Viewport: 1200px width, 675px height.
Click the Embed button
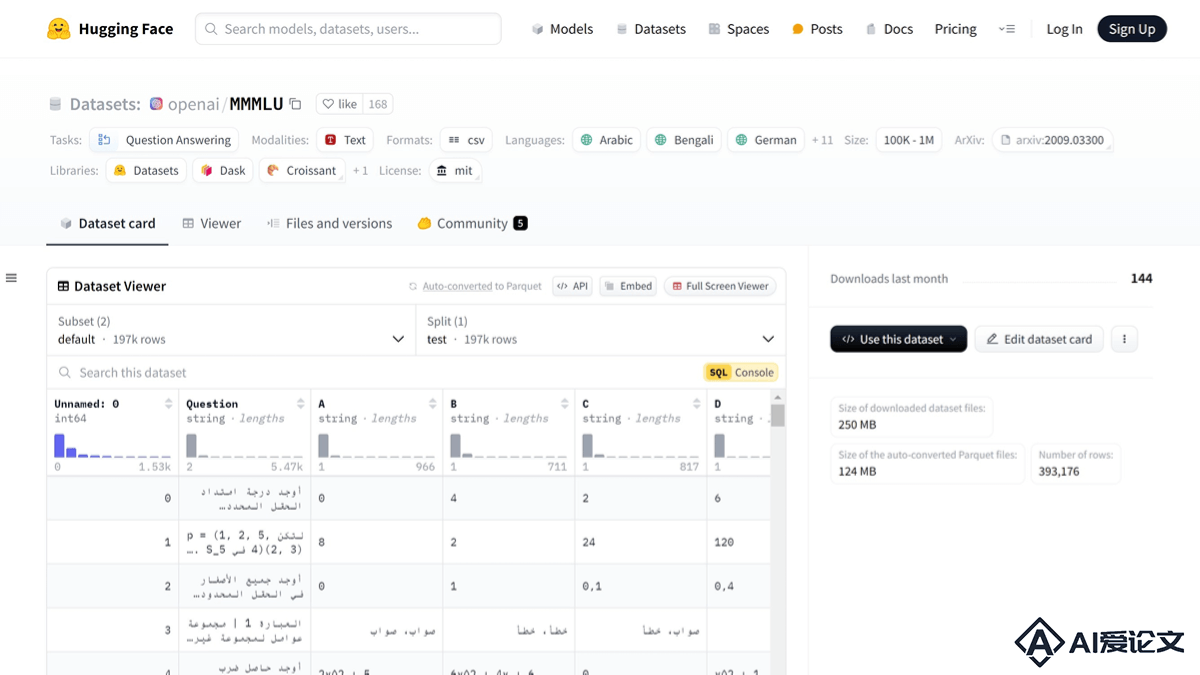point(628,286)
